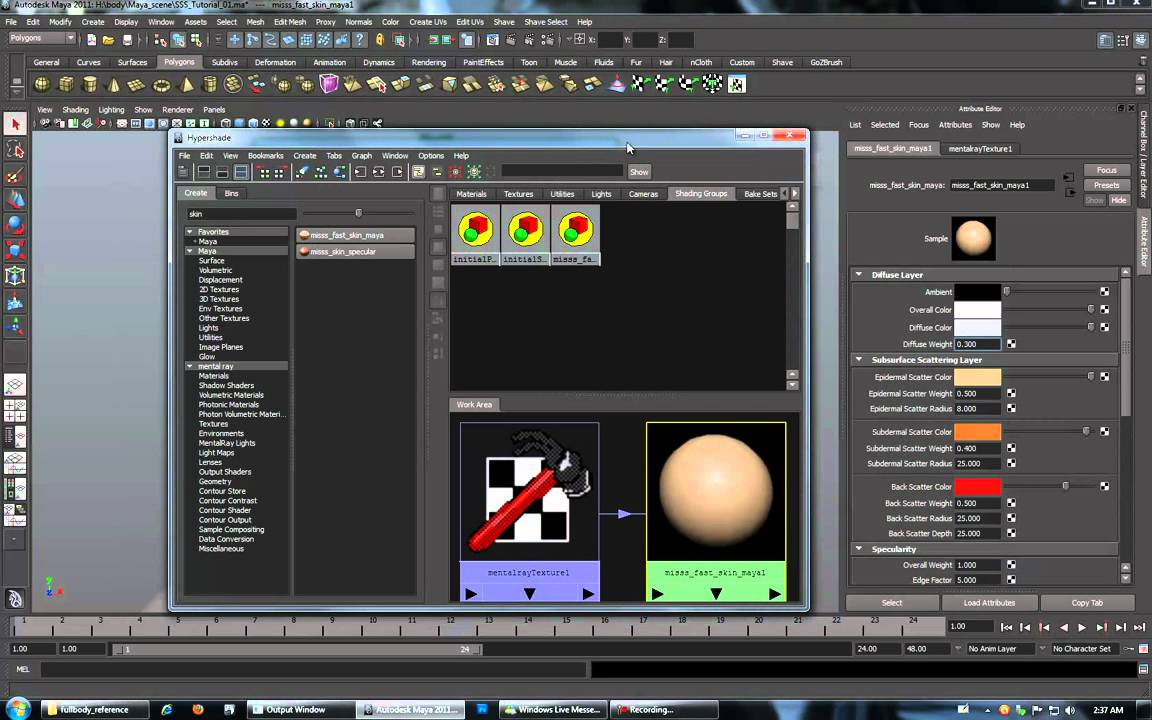Open the Polygons menu set dropdown
1152x720 pixels.
[42, 38]
